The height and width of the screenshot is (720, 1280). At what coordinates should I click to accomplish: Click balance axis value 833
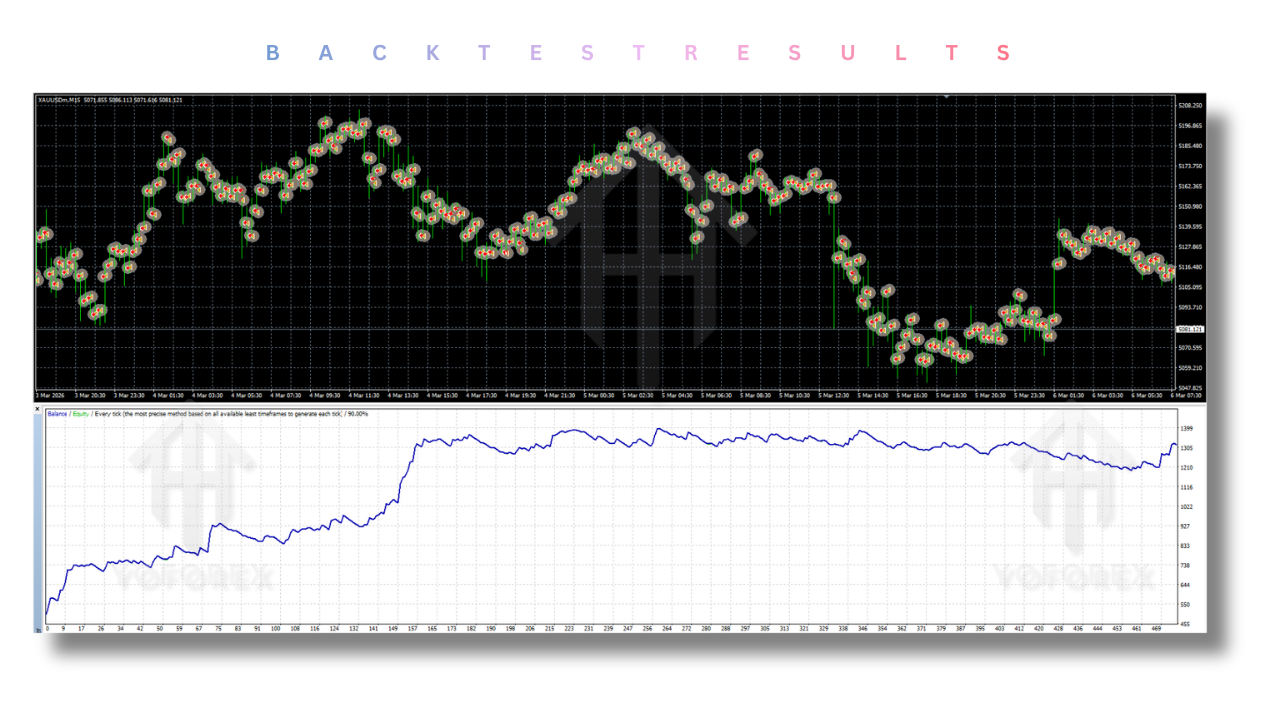tap(1185, 546)
